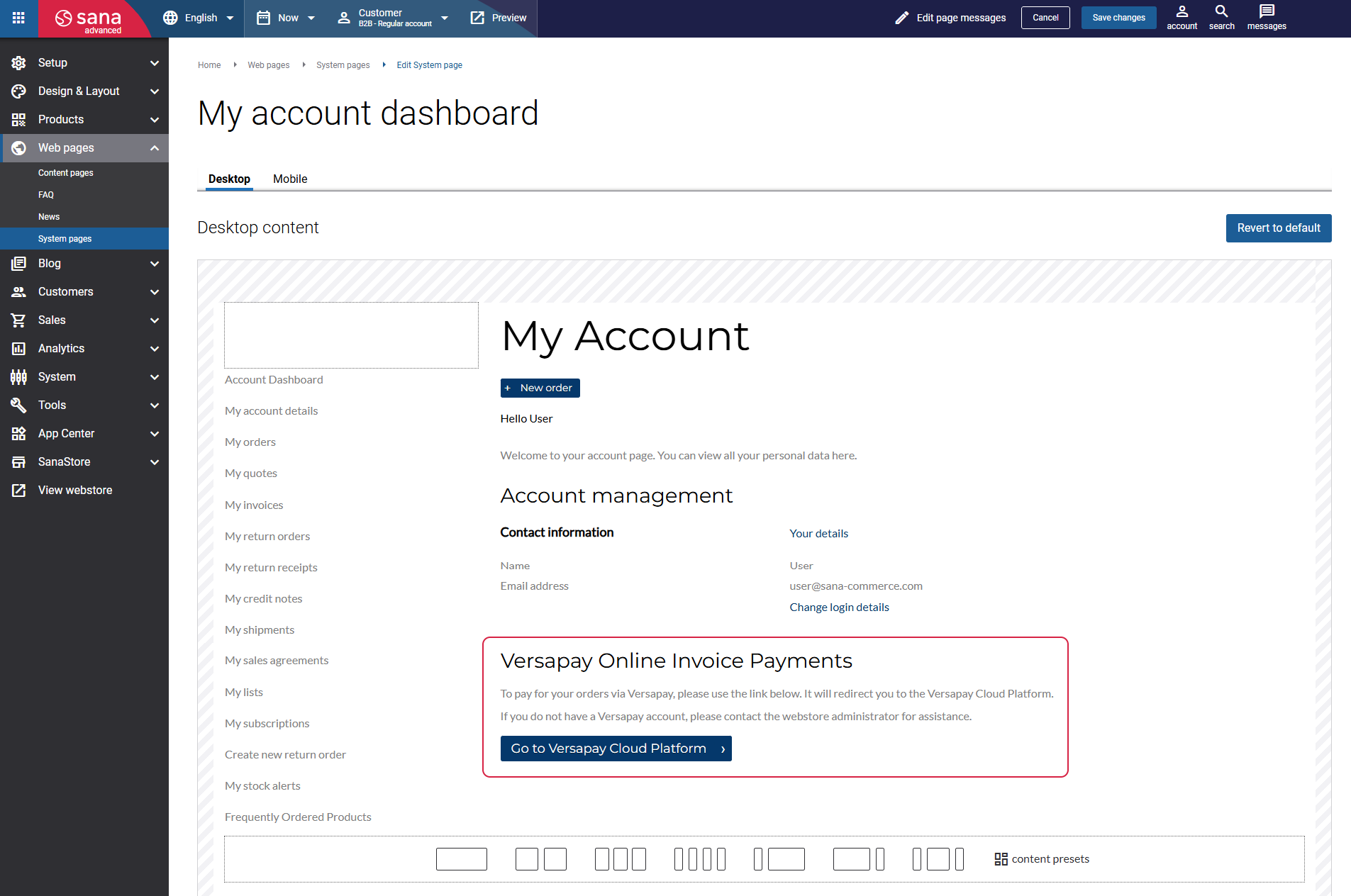Viewport: 1351px width, 896px height.
Task: Switch to the Desktop tab
Action: [229, 179]
